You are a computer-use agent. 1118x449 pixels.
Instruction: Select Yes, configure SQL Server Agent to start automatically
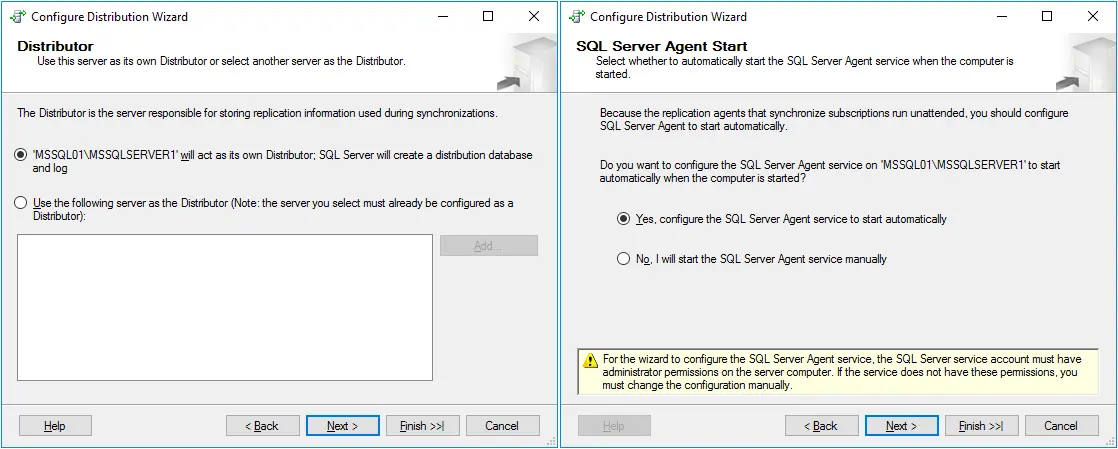(x=624, y=219)
